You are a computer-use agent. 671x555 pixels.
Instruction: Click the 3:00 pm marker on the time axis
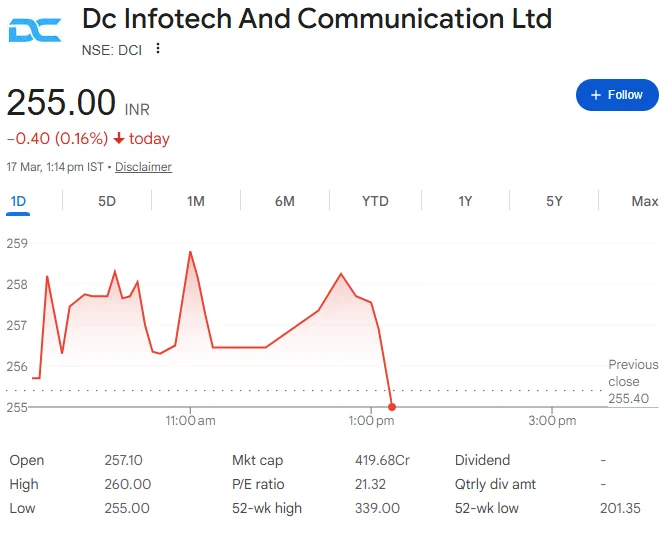coord(552,421)
